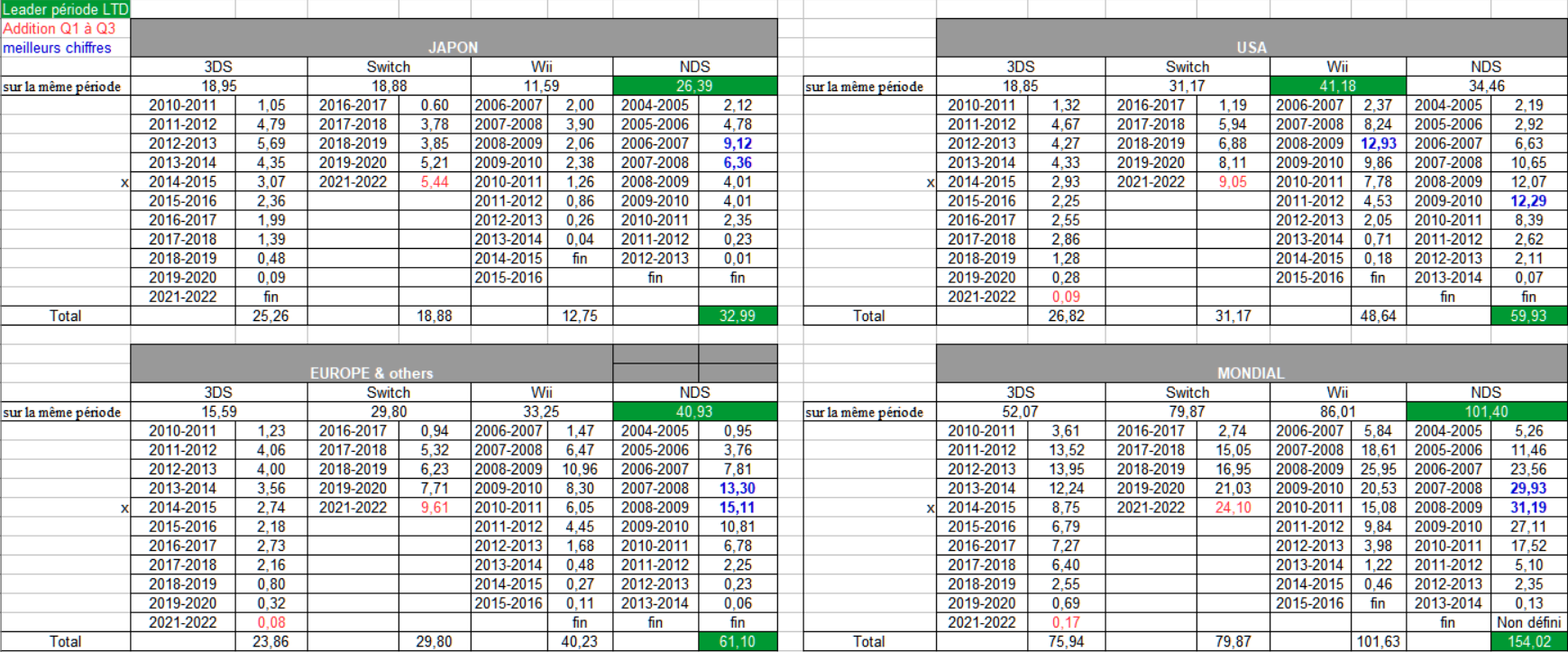Select value 5,69 in Japan 3DS
Viewport: 1568px width, 652px height.
(x=271, y=143)
